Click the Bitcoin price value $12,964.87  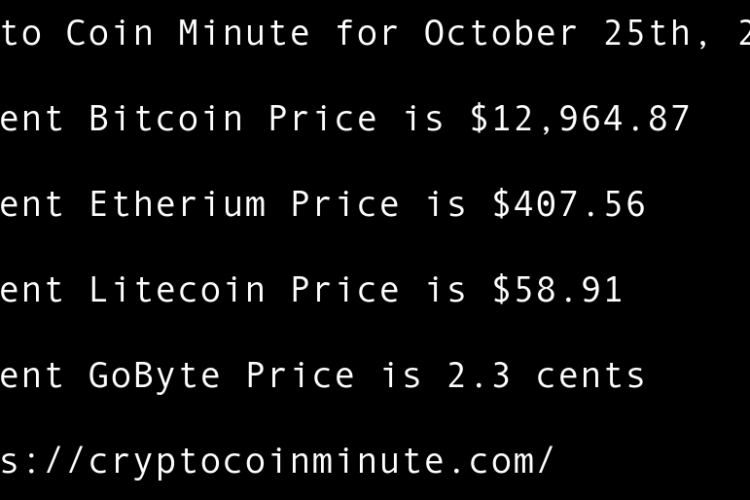(580, 119)
